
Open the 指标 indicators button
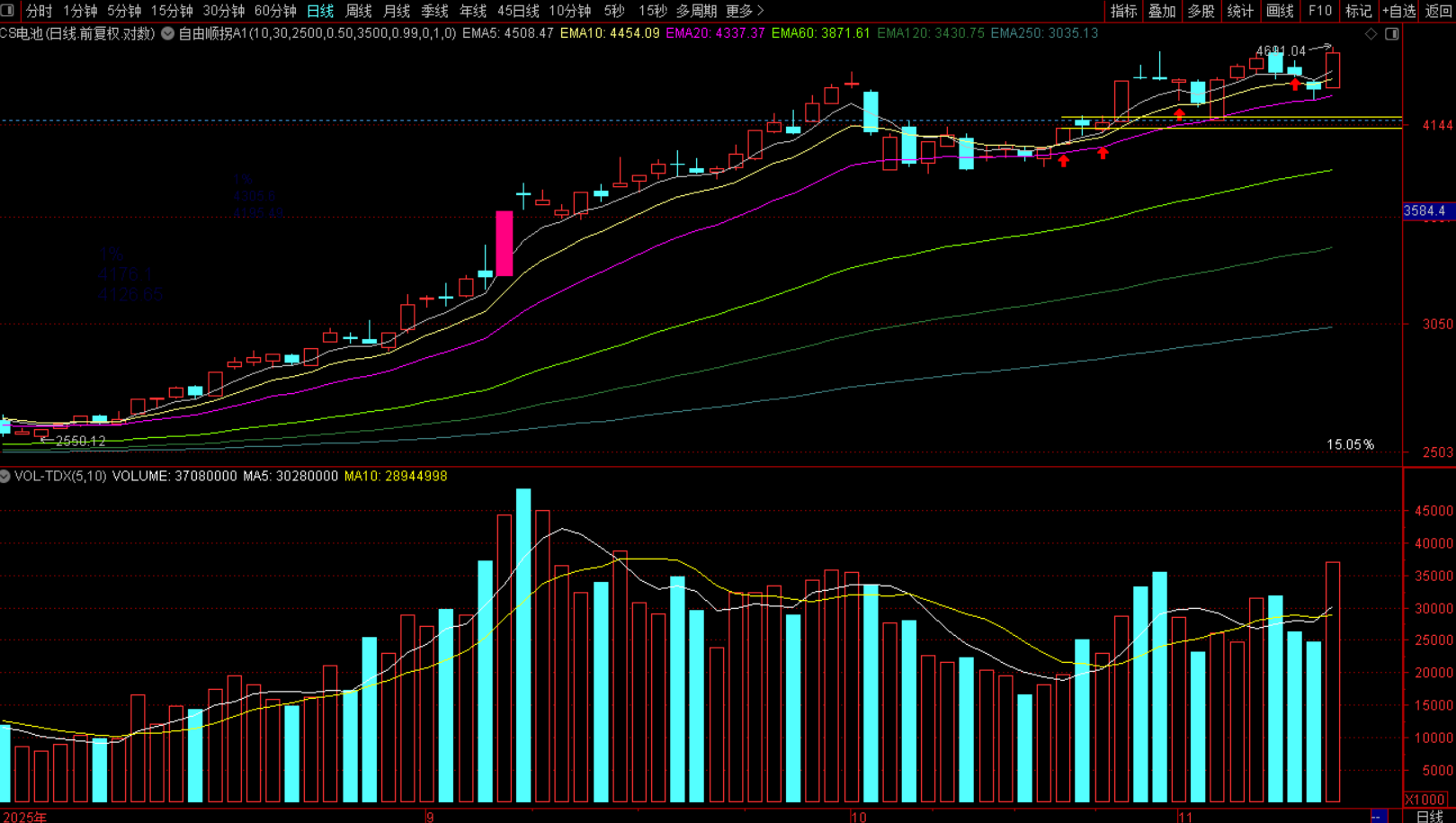pos(1123,11)
